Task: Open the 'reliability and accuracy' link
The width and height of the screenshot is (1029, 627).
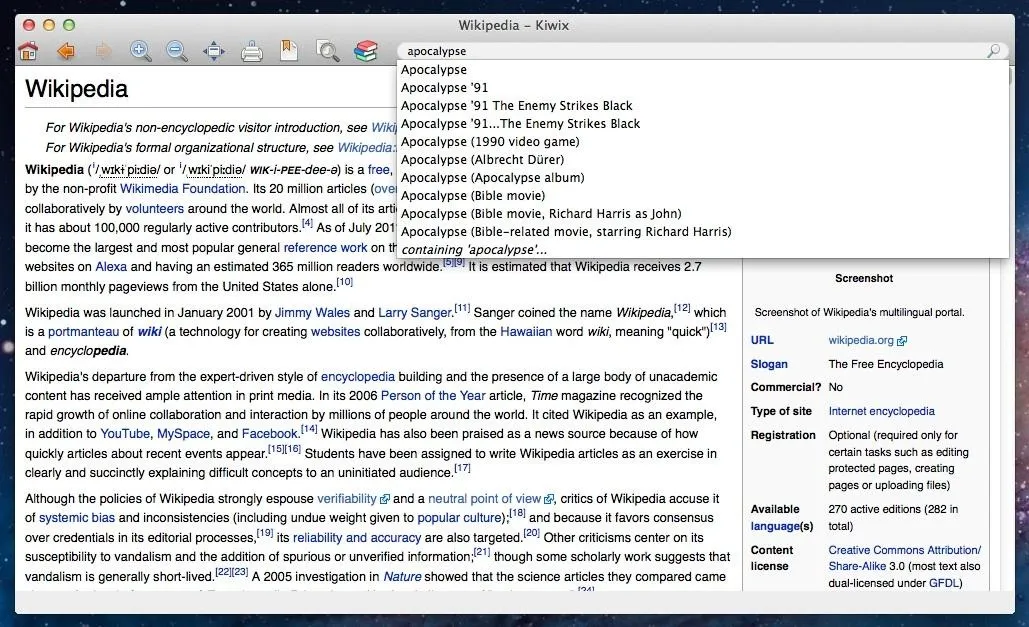Action: point(357,538)
